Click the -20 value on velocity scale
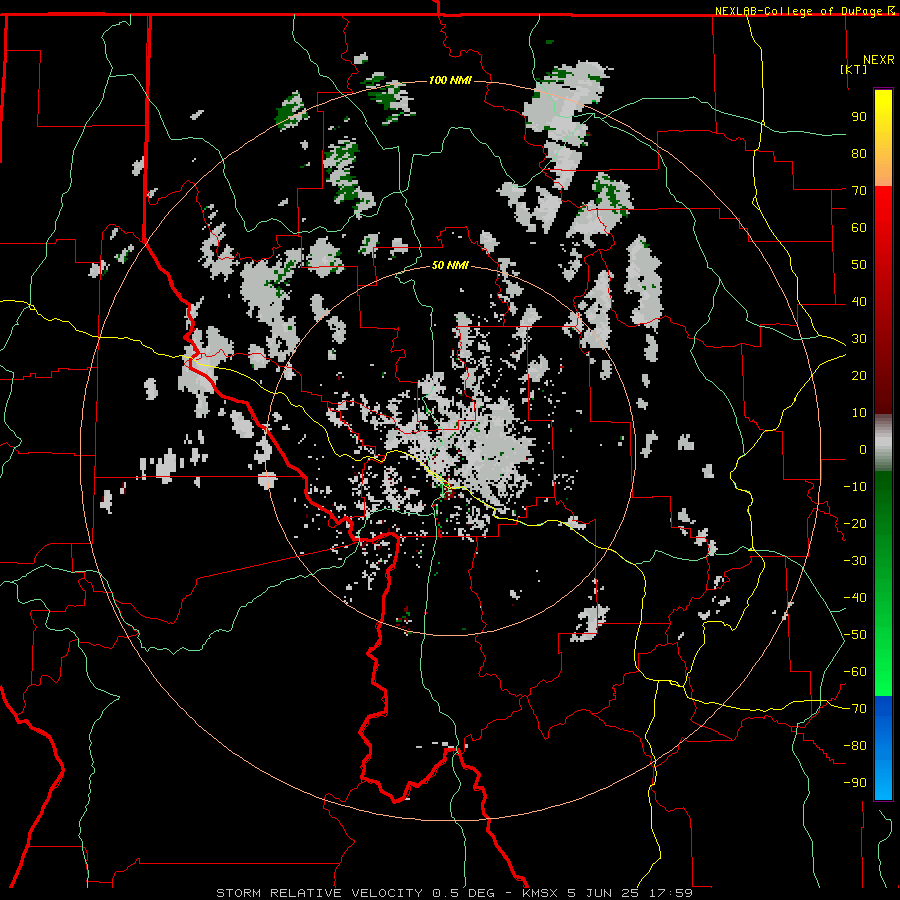This screenshot has height=900, width=900. (855, 524)
